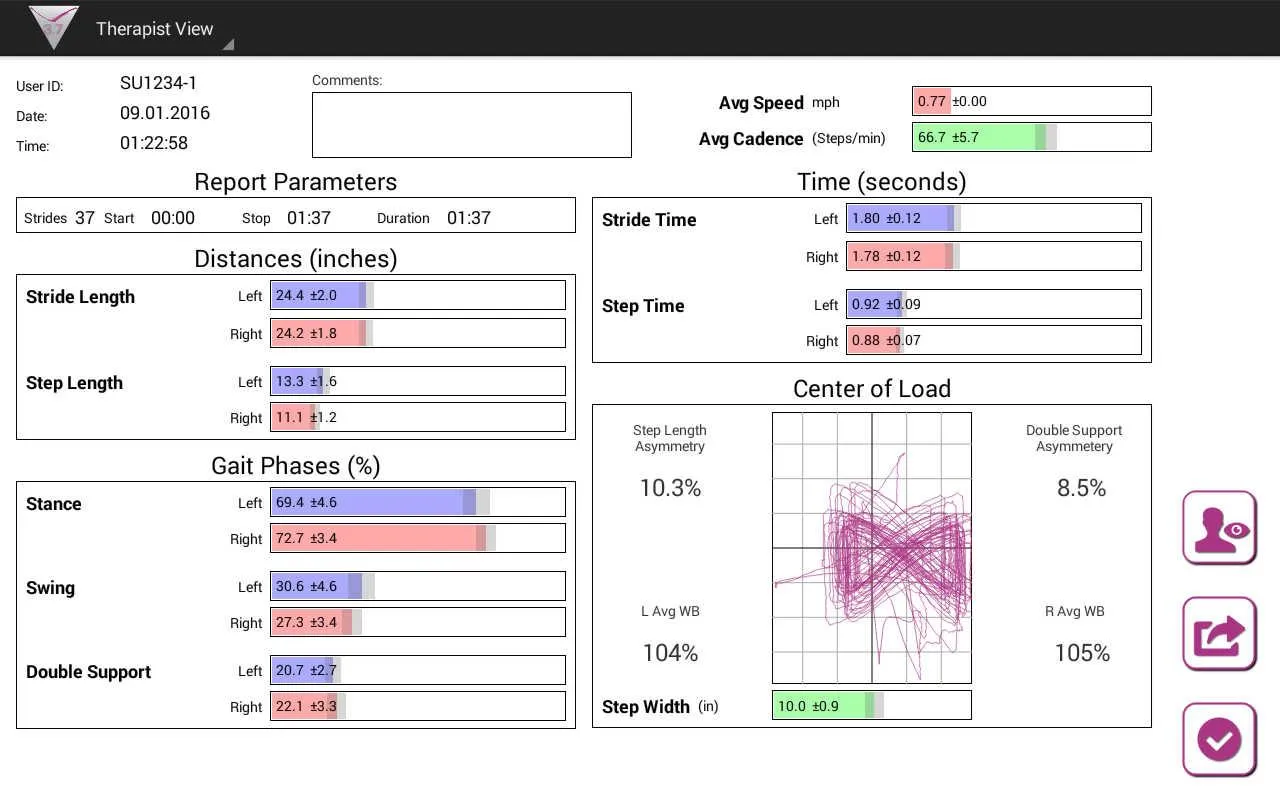
Task: Tap the checkmark confirm icon
Action: (x=1219, y=740)
